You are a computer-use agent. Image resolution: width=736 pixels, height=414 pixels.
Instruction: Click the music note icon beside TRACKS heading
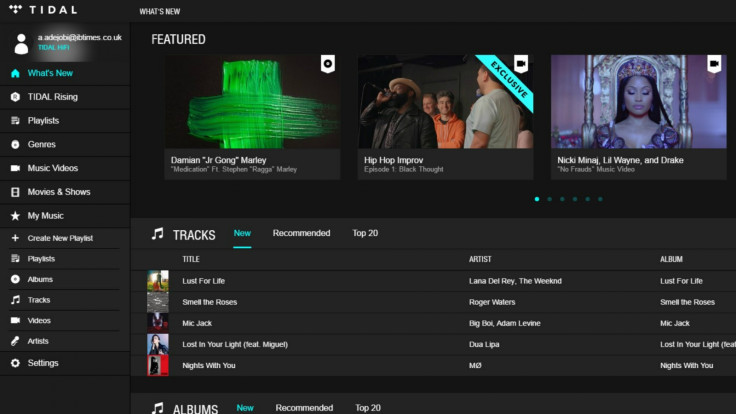point(158,234)
